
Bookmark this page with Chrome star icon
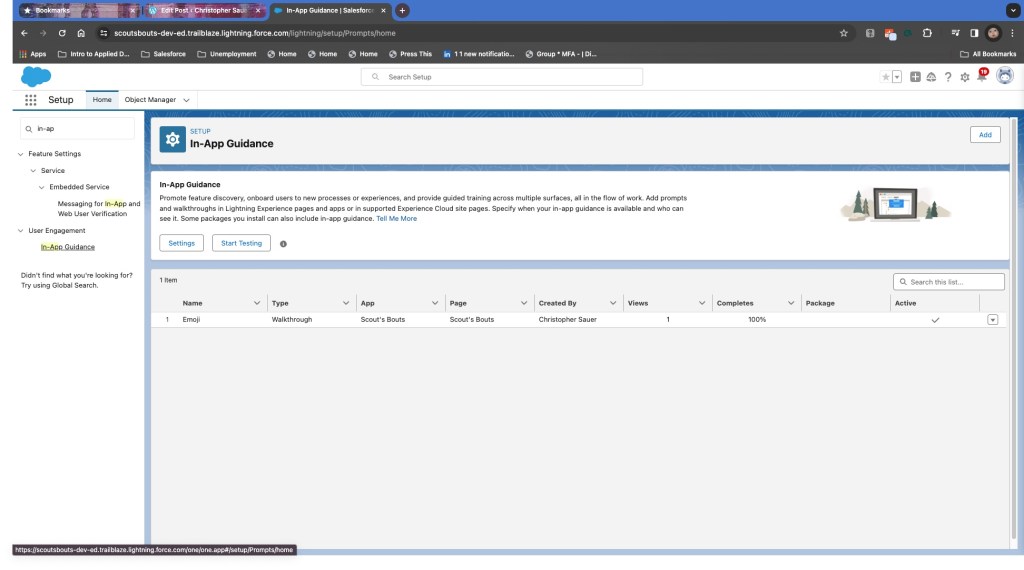844,33
